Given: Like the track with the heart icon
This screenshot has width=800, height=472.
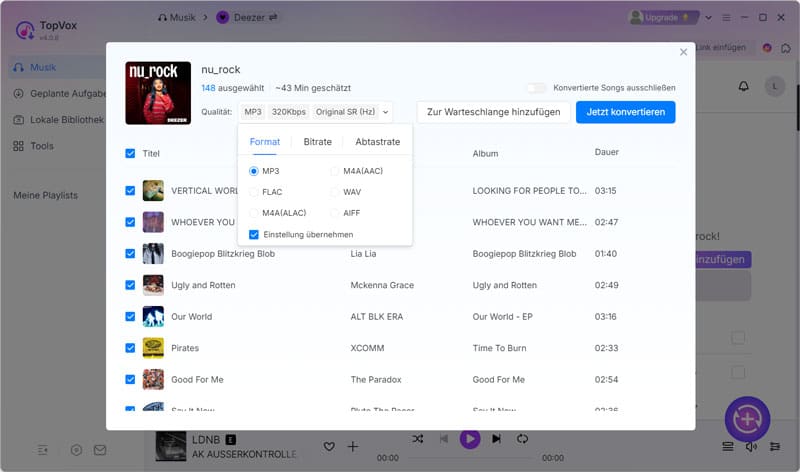Looking at the screenshot, I should click(329, 446).
